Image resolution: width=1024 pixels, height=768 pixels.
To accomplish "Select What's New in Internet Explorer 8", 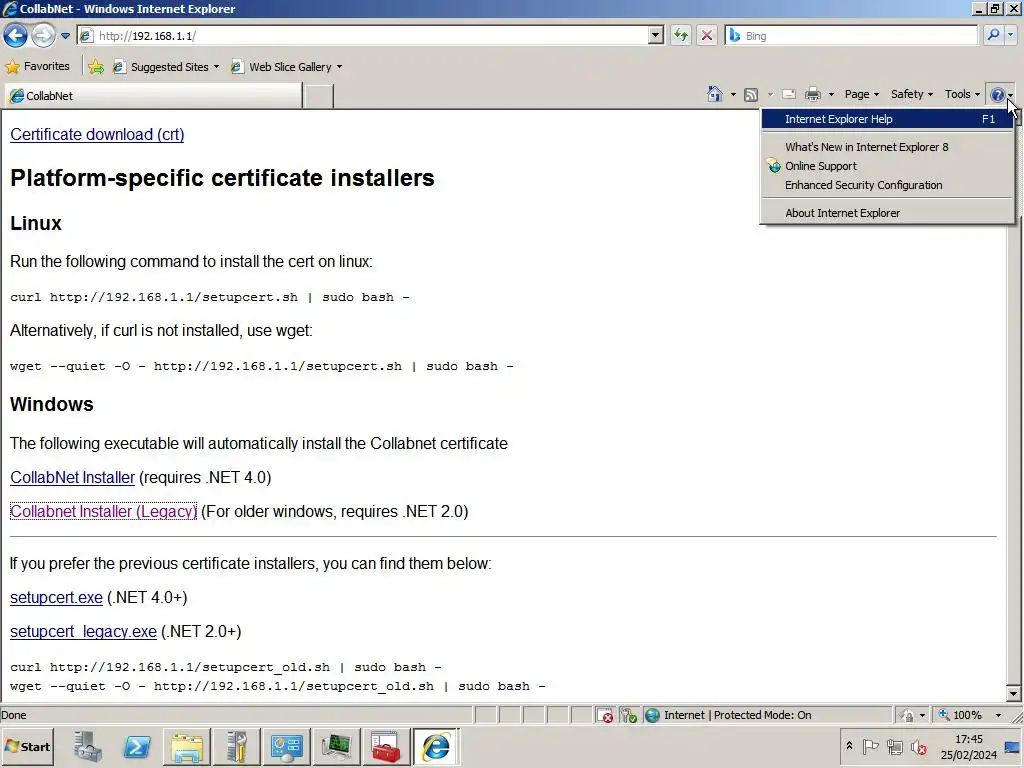I will click(887, 147).
